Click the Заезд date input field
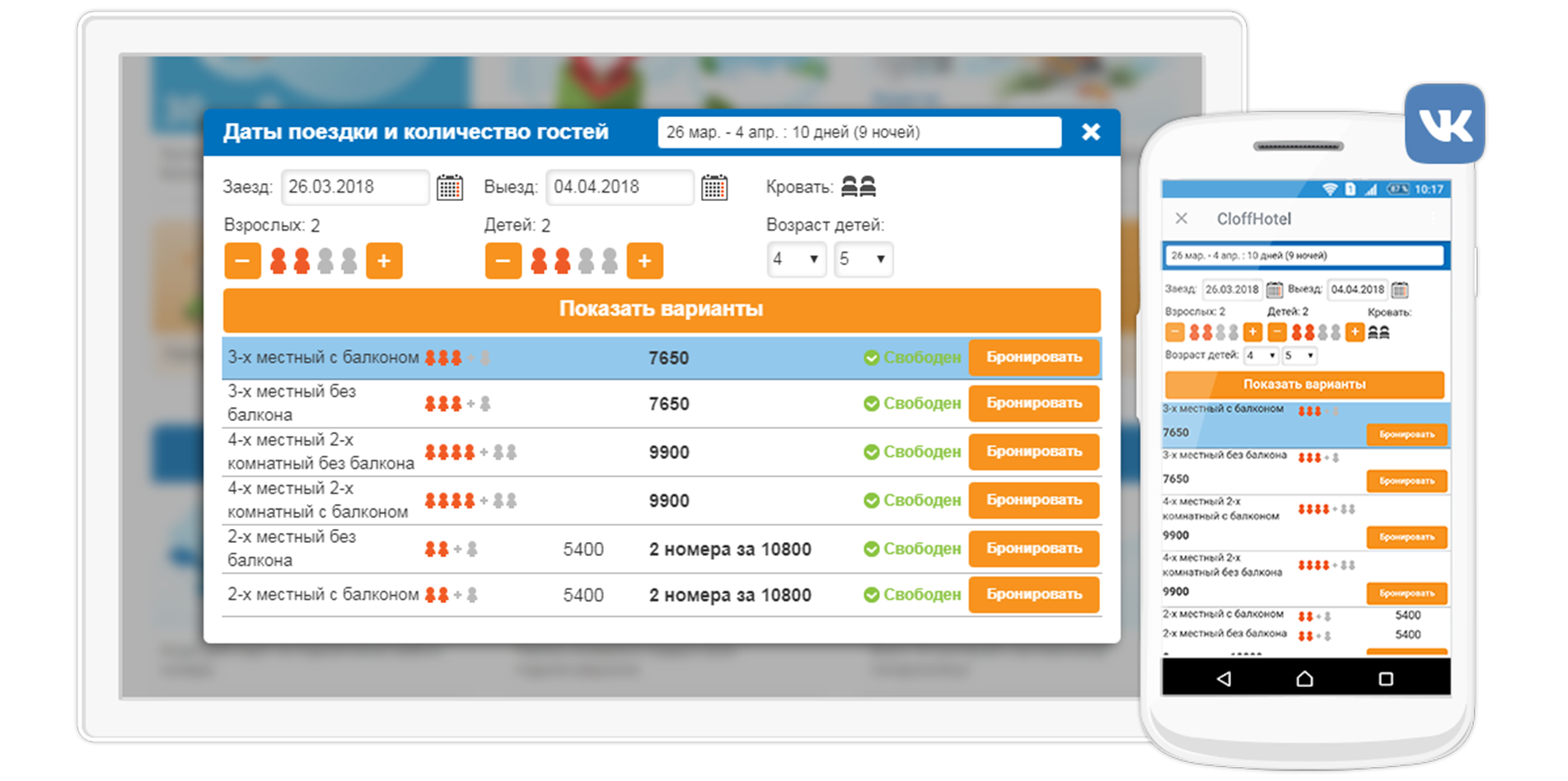 tap(354, 187)
